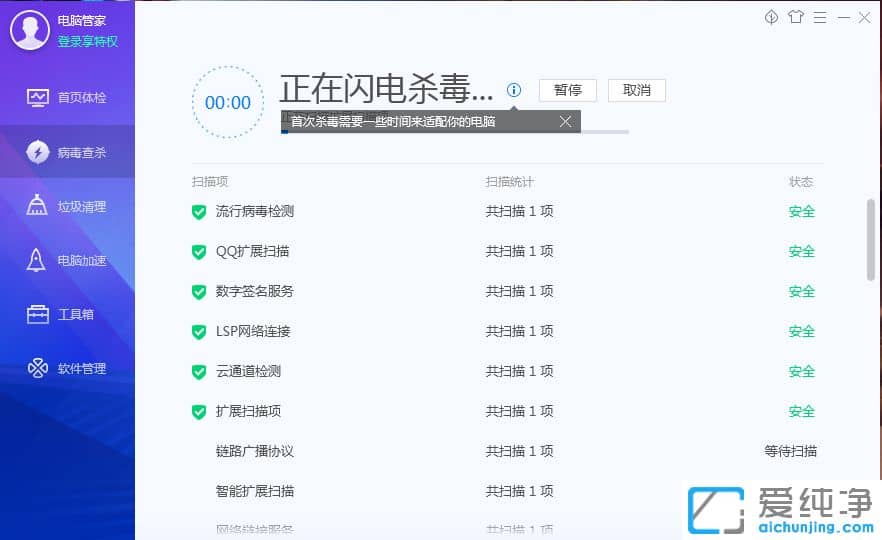Pause the scan with 暂停 button
The width and height of the screenshot is (882, 540).
pos(568,91)
